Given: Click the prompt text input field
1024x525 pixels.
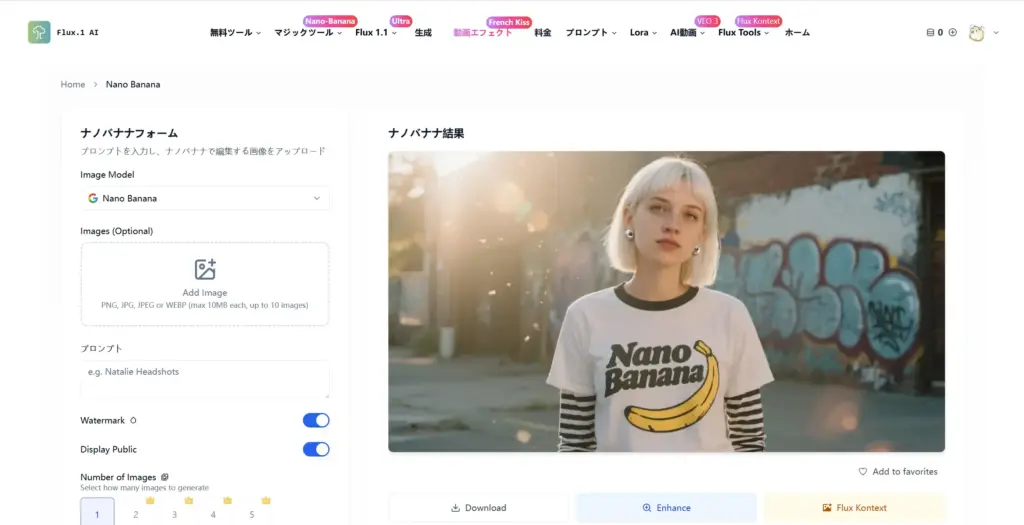Looking at the screenshot, I should (205, 379).
